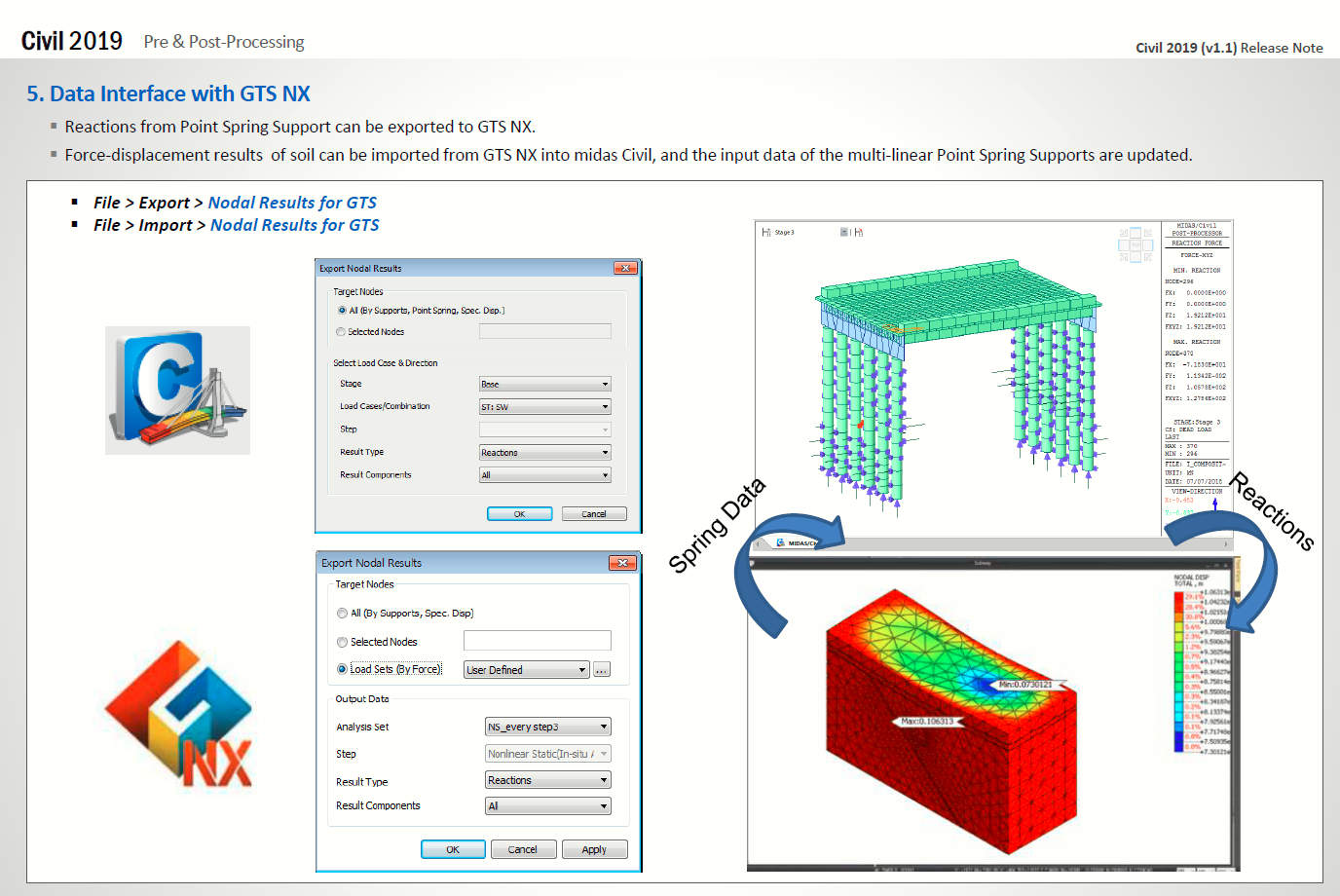Click the right scroll arrow of model view tabs

(1226, 543)
